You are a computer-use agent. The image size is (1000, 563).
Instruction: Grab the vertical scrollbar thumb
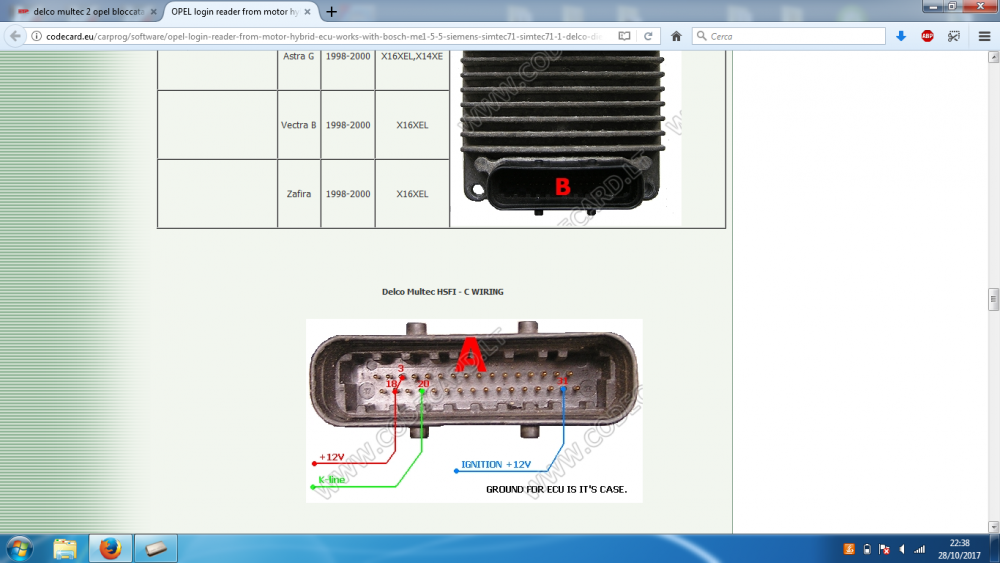(x=993, y=299)
